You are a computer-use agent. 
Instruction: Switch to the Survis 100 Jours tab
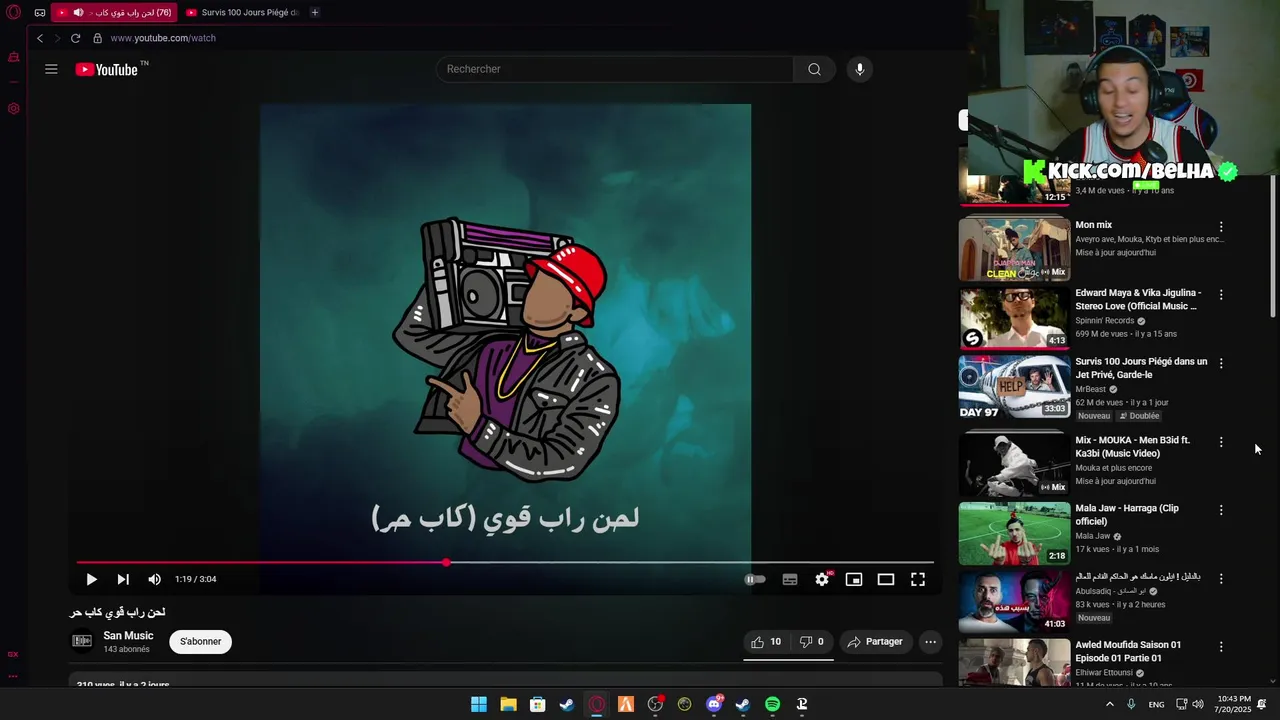[x=243, y=13]
